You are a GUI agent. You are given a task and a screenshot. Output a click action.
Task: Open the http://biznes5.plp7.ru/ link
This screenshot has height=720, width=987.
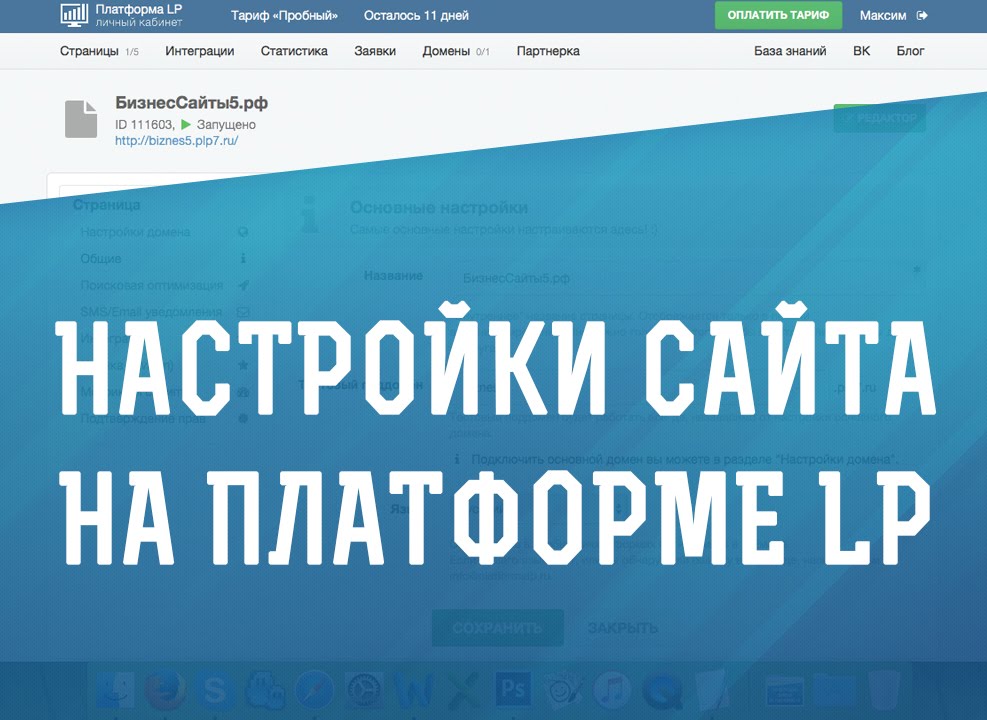pos(176,140)
